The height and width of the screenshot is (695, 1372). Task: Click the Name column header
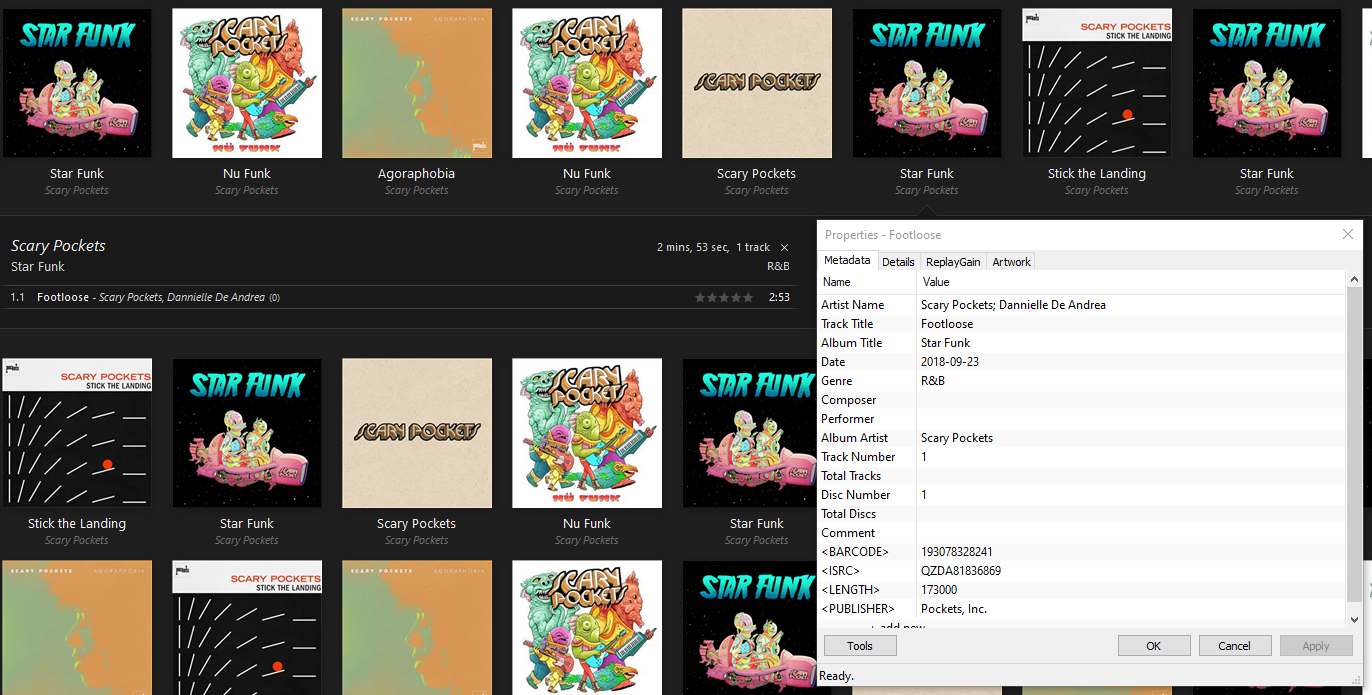tap(867, 282)
